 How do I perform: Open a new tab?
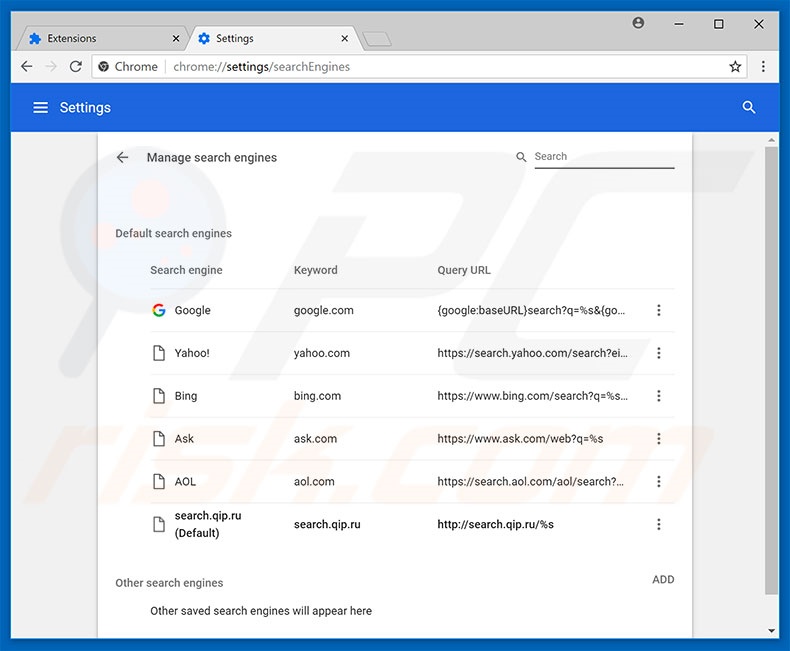[x=377, y=39]
